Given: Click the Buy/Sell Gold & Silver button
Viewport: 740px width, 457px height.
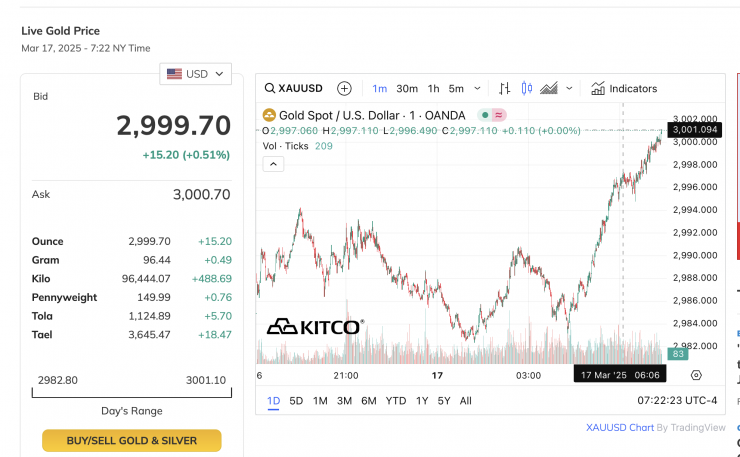Looking at the screenshot, I should coord(131,440).
